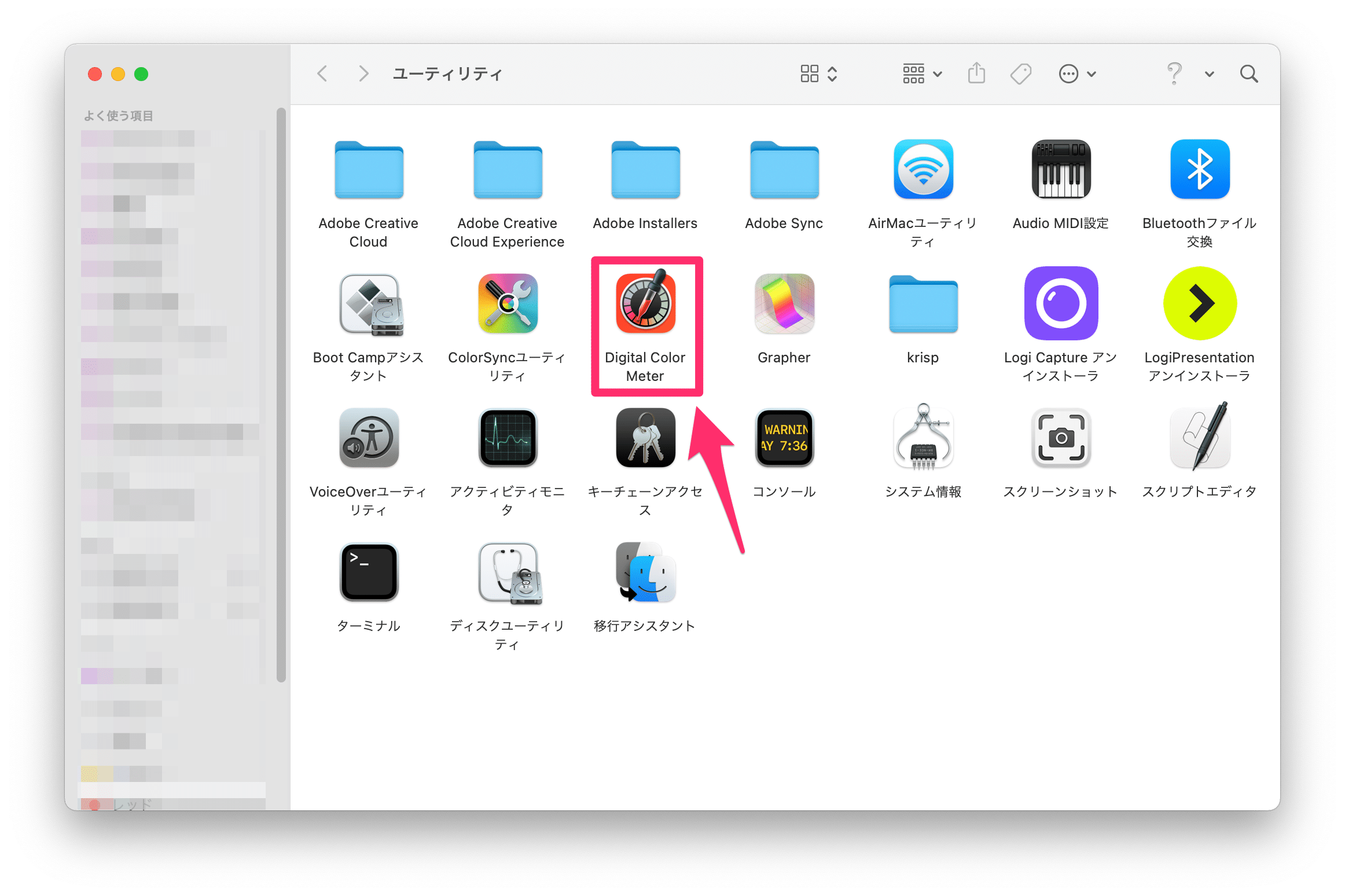Viewport: 1345px width, 896px height.
Task: Launch アクティビティモニタ (Activity Monitor)
Action: click(508, 438)
